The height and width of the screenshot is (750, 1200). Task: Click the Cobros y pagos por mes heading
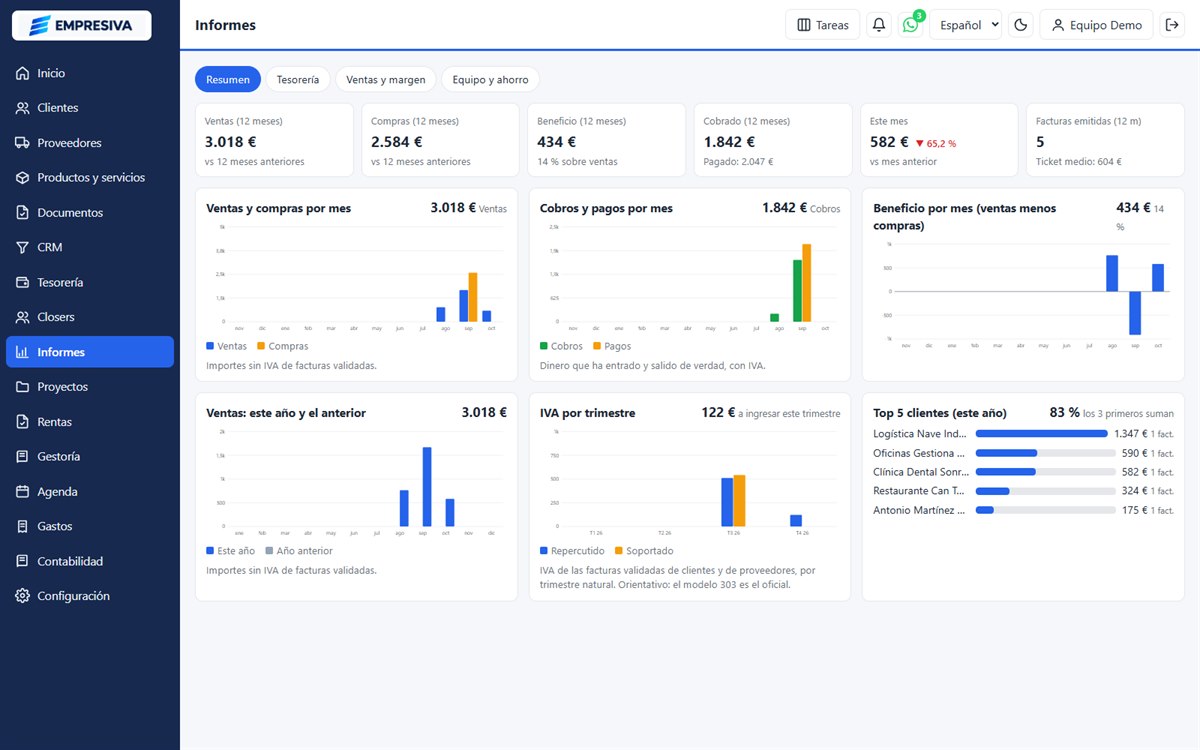point(606,209)
